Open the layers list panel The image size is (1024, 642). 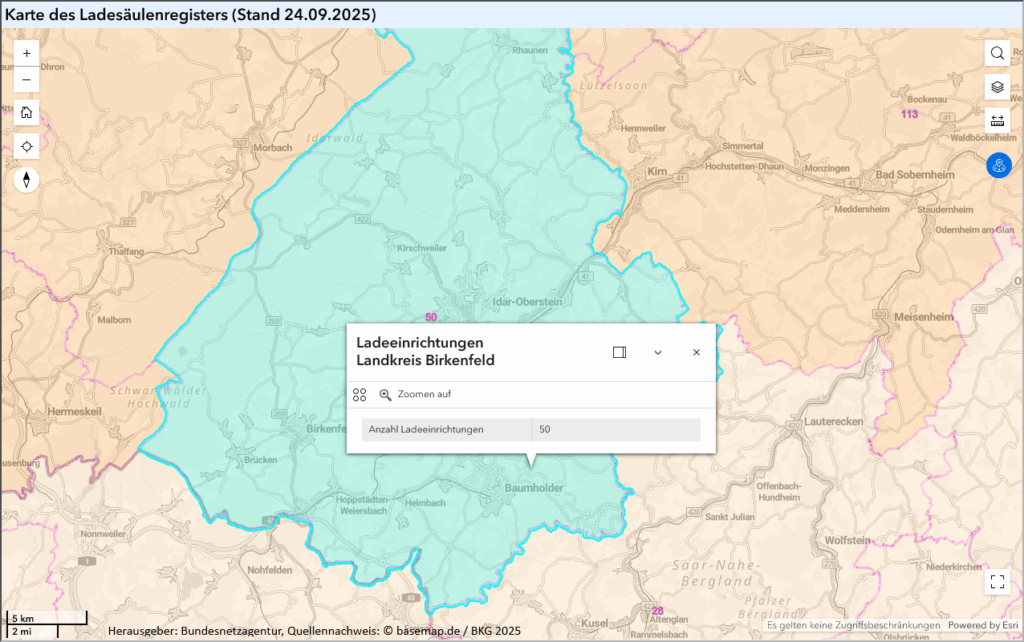coord(997,87)
